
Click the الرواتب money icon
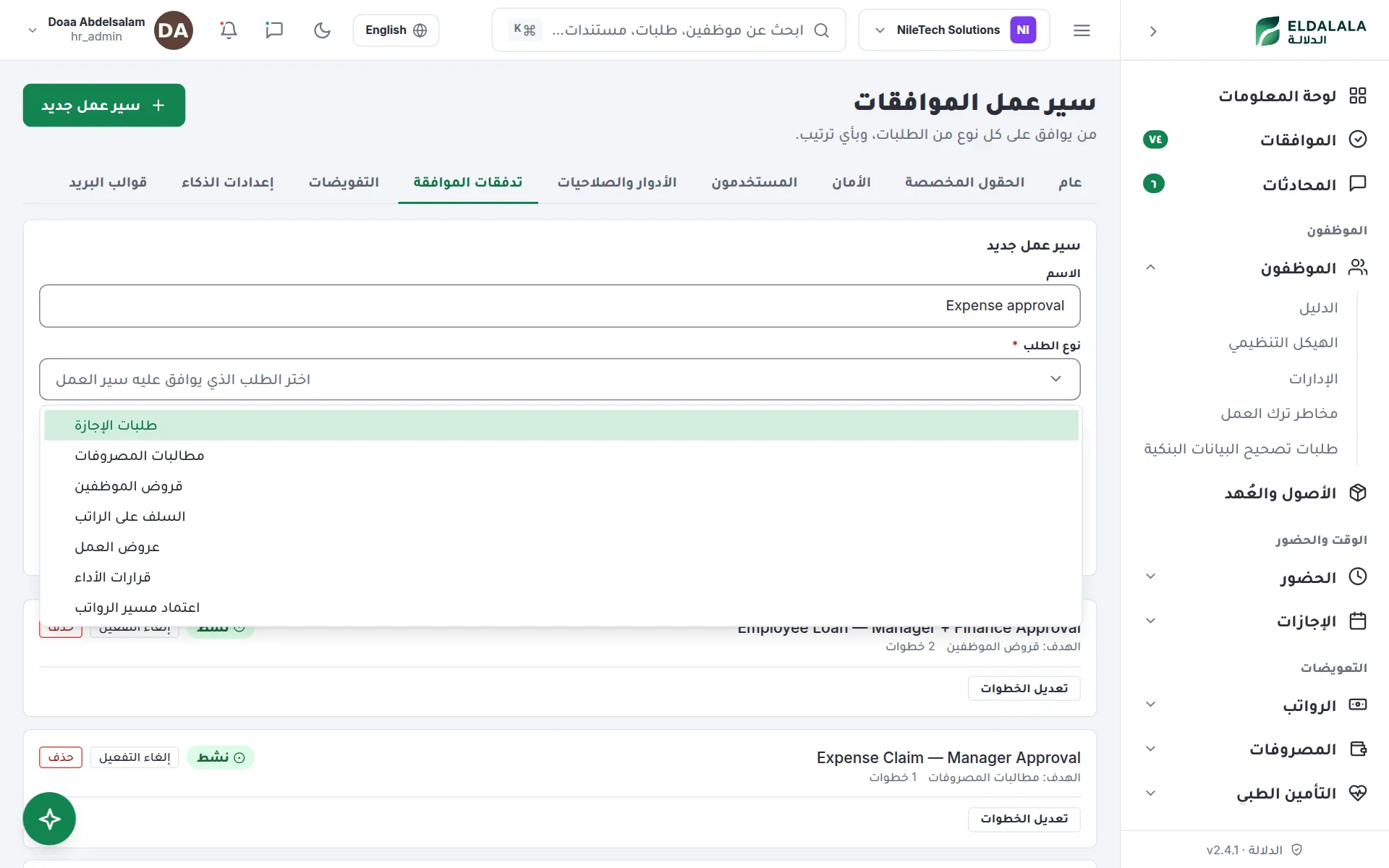(x=1358, y=705)
